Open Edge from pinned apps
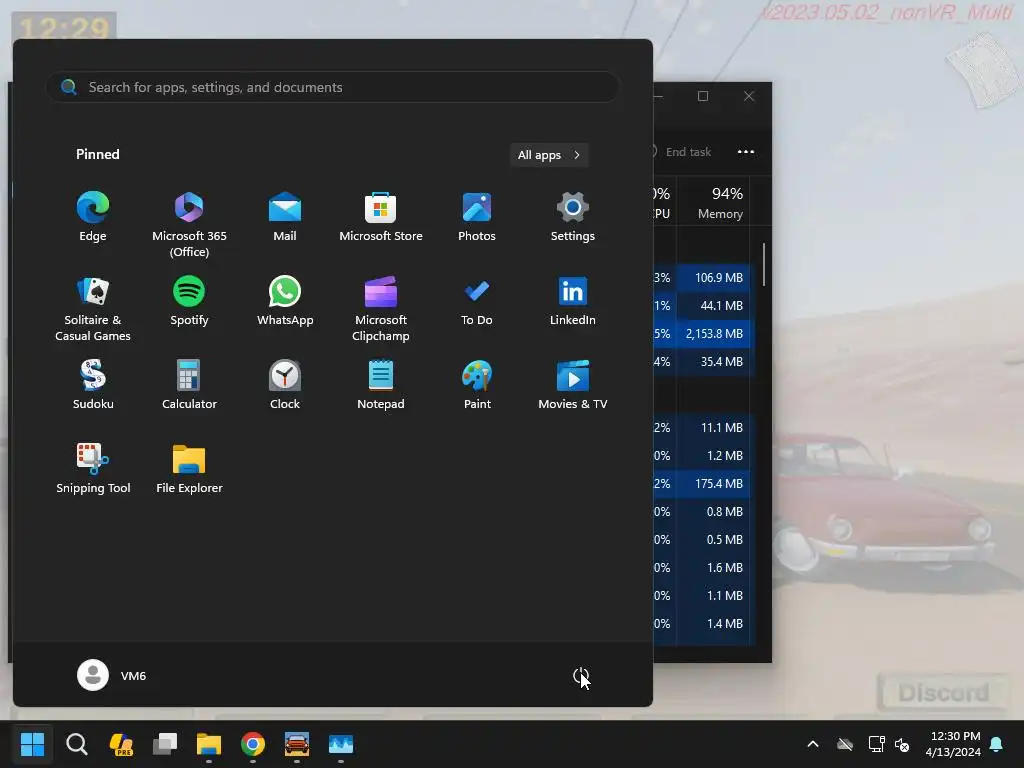Viewport: 1024px width, 768px height. pyautogui.click(x=93, y=217)
